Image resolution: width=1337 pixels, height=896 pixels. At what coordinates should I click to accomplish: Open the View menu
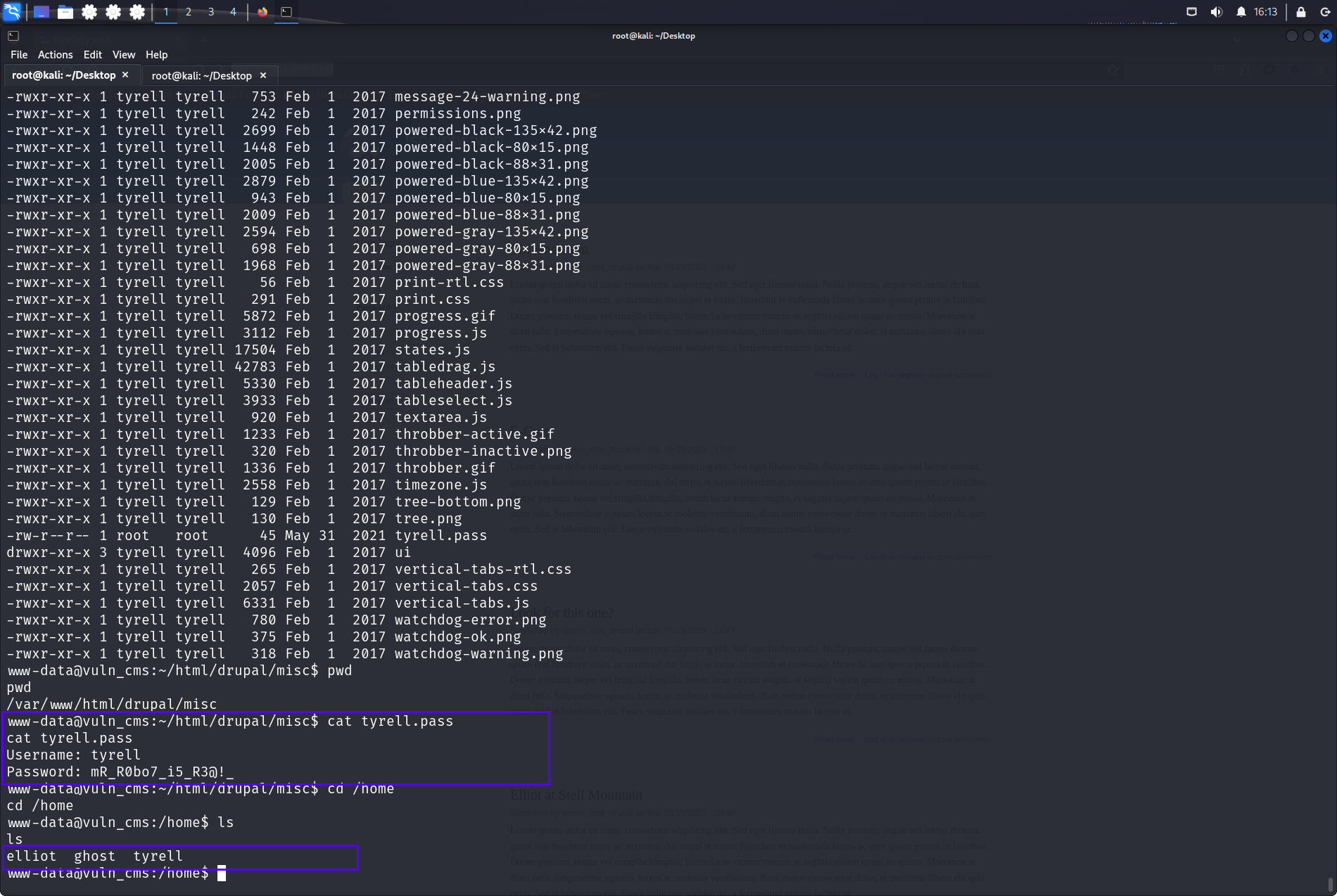[124, 55]
